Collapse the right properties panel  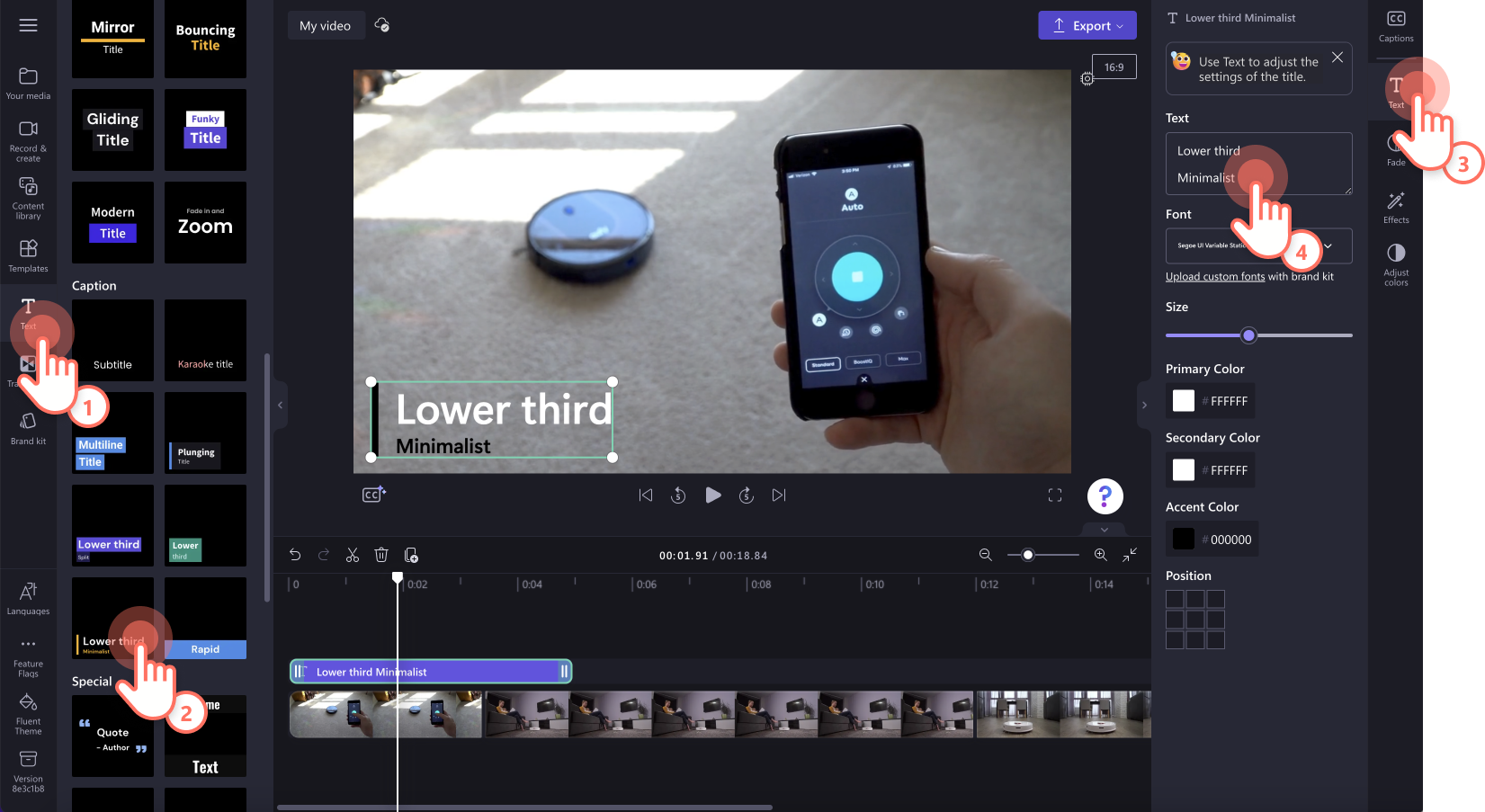coord(1144,405)
